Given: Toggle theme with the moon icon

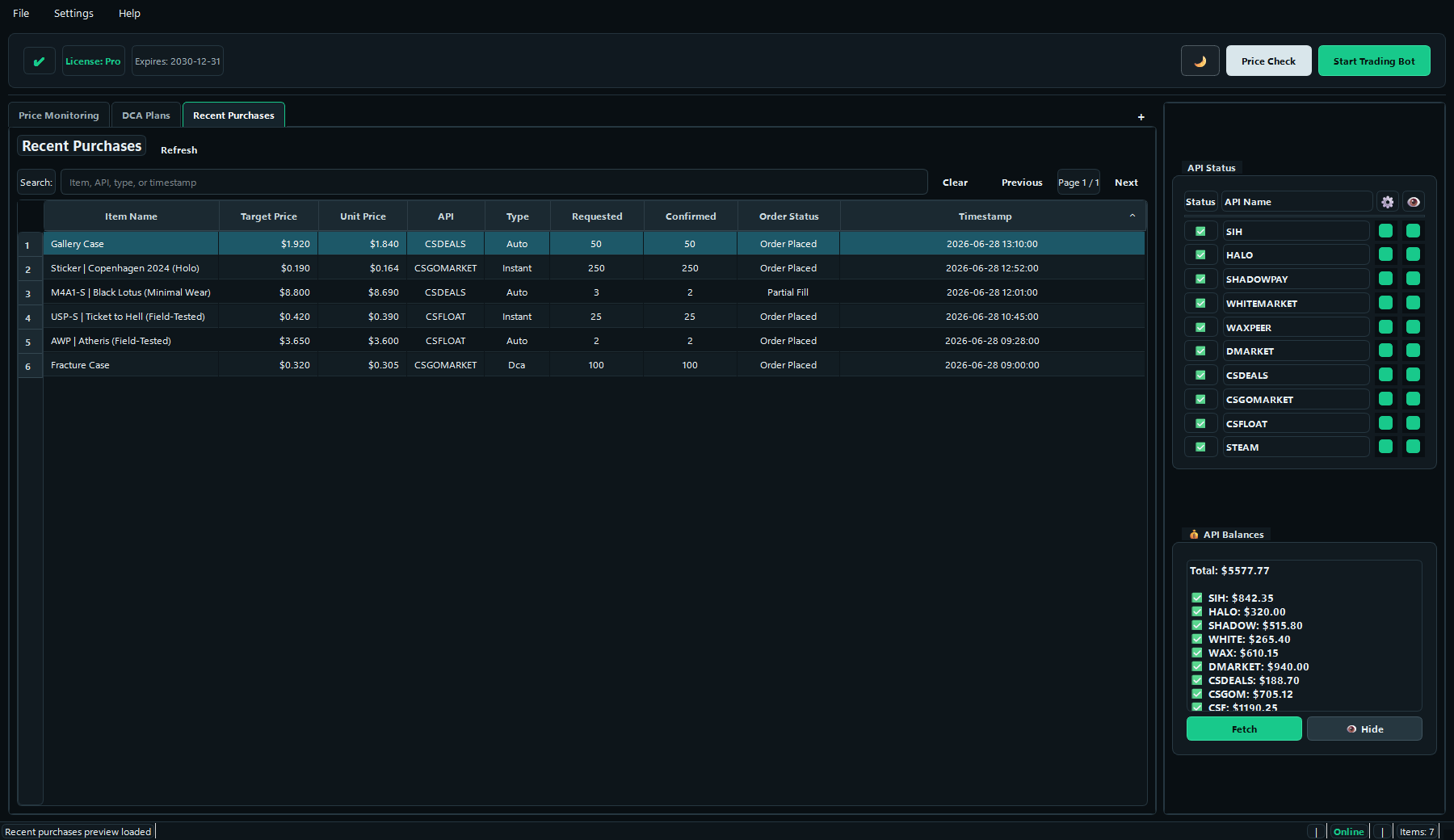Looking at the screenshot, I should click(x=1200, y=61).
